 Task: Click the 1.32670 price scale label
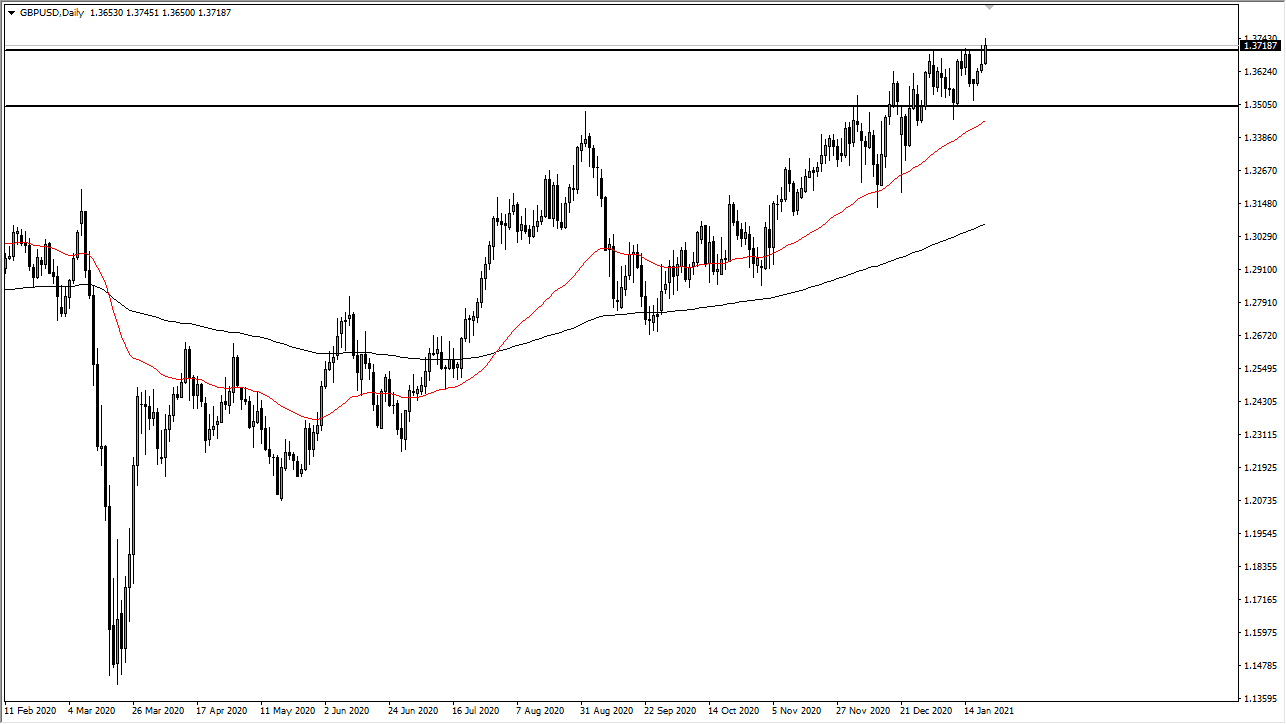tap(1260, 171)
